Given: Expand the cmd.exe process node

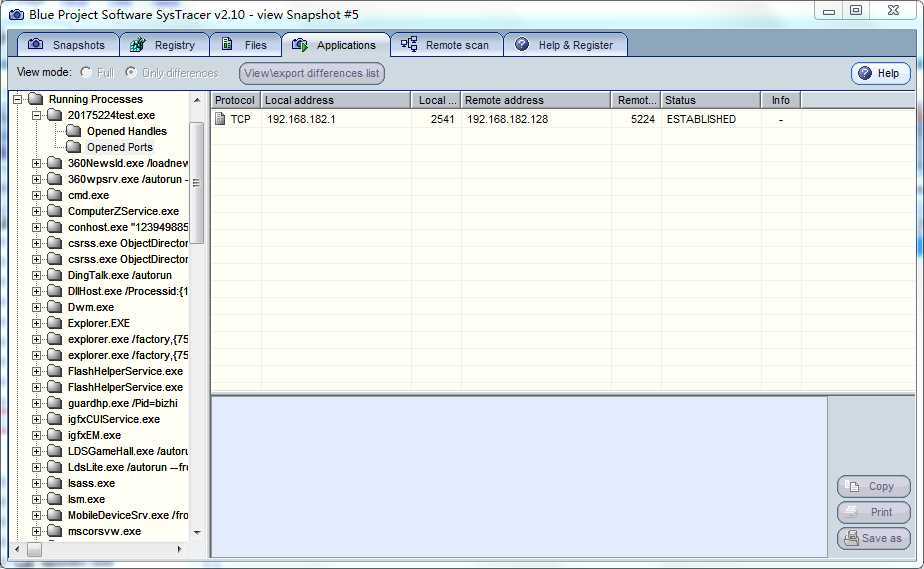Looking at the screenshot, I should point(37,195).
